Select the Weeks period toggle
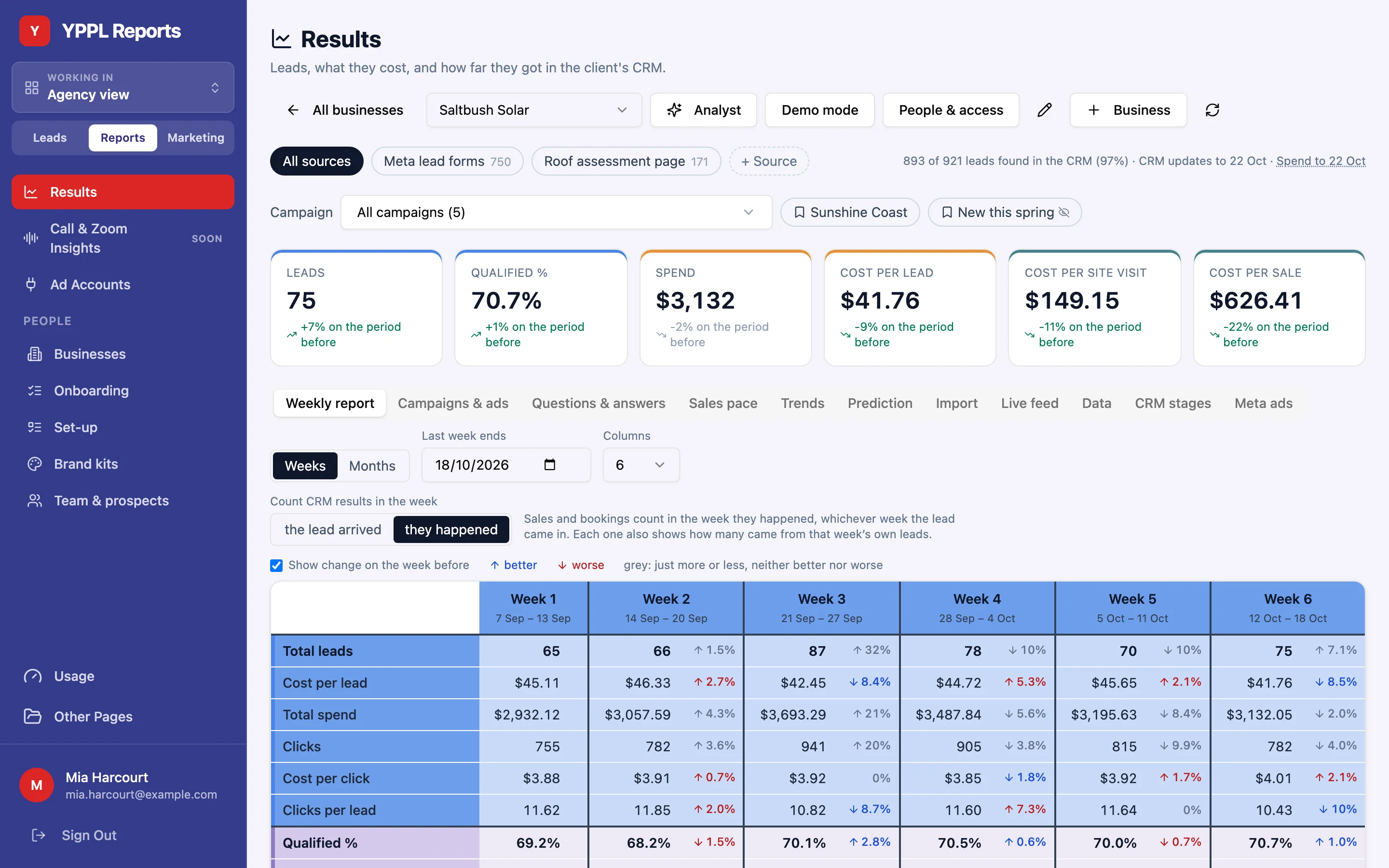1389x868 pixels. point(305,465)
